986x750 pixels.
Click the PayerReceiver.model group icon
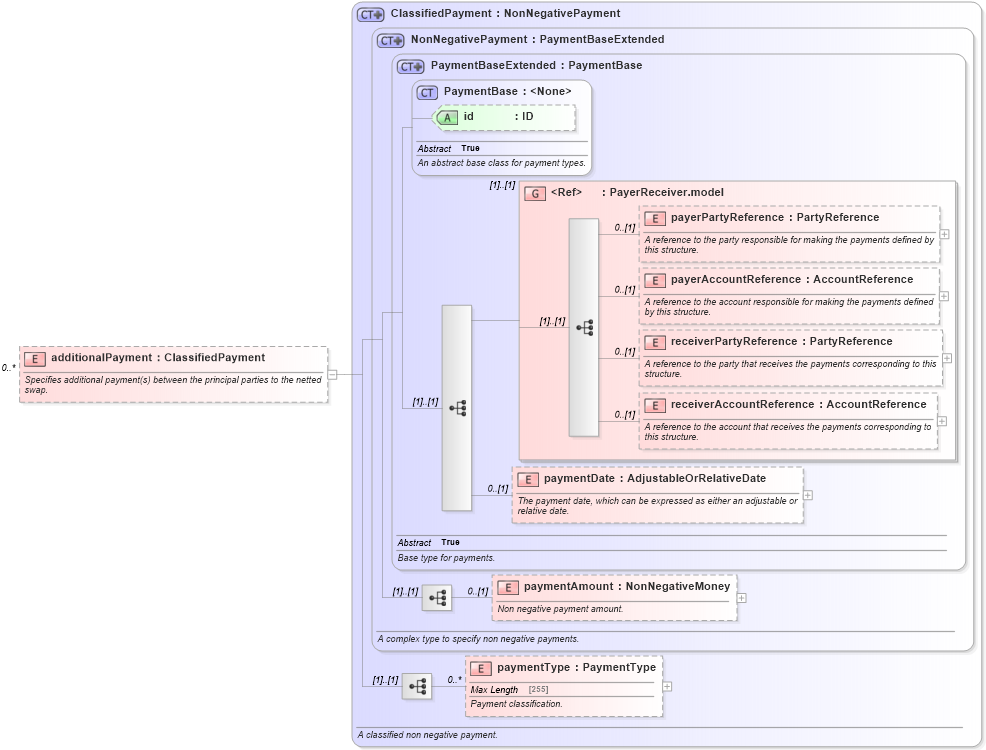pyautogui.click(x=535, y=192)
